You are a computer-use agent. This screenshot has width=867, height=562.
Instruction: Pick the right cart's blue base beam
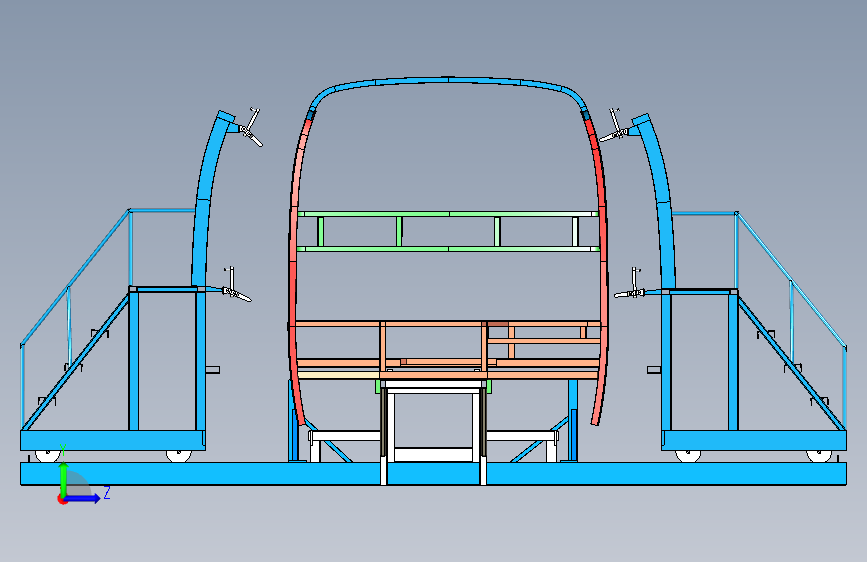click(x=754, y=441)
